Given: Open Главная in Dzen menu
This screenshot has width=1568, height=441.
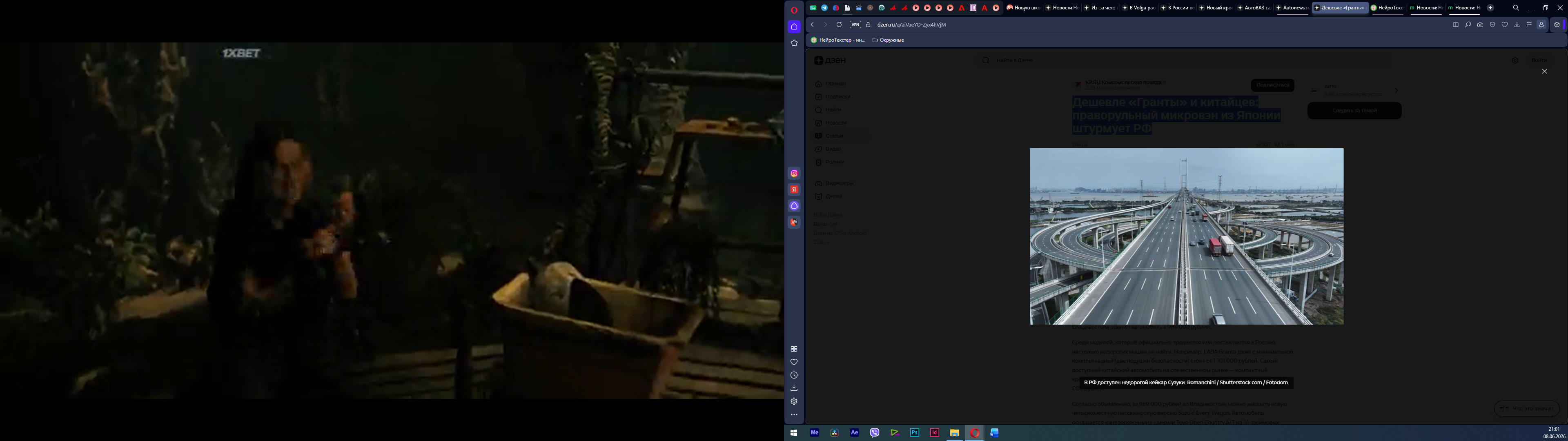Looking at the screenshot, I should 831,84.
